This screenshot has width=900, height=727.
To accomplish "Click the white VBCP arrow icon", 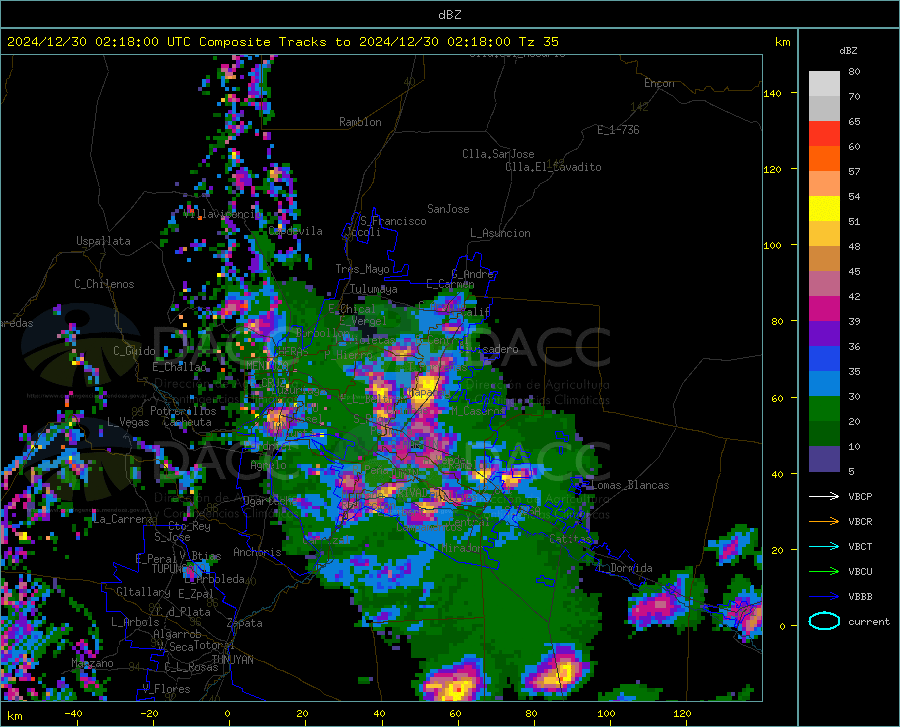I will [x=824, y=496].
